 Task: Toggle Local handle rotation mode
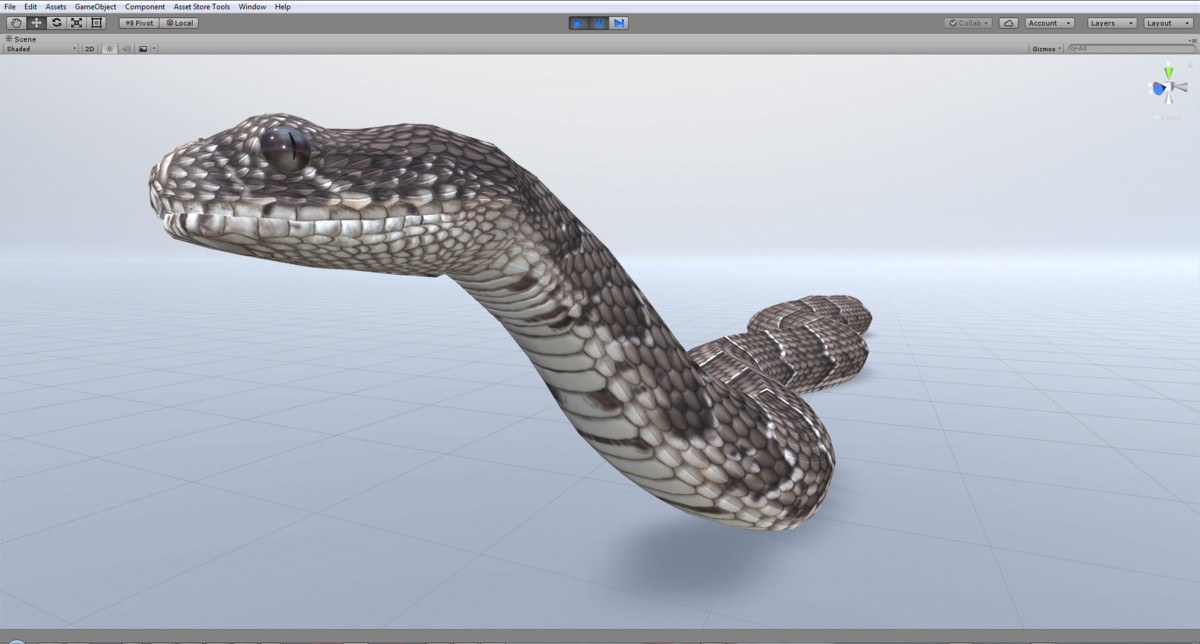tap(182, 22)
